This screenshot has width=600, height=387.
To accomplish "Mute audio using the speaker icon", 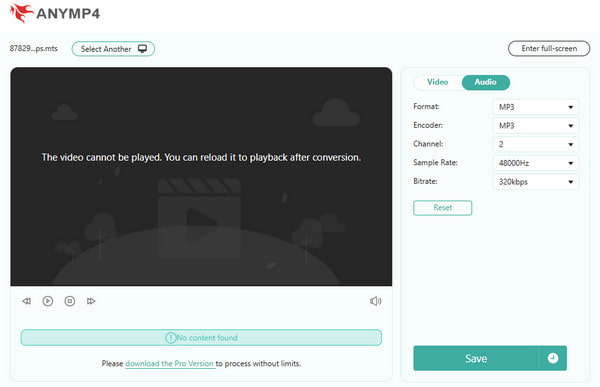I will pyautogui.click(x=375, y=301).
